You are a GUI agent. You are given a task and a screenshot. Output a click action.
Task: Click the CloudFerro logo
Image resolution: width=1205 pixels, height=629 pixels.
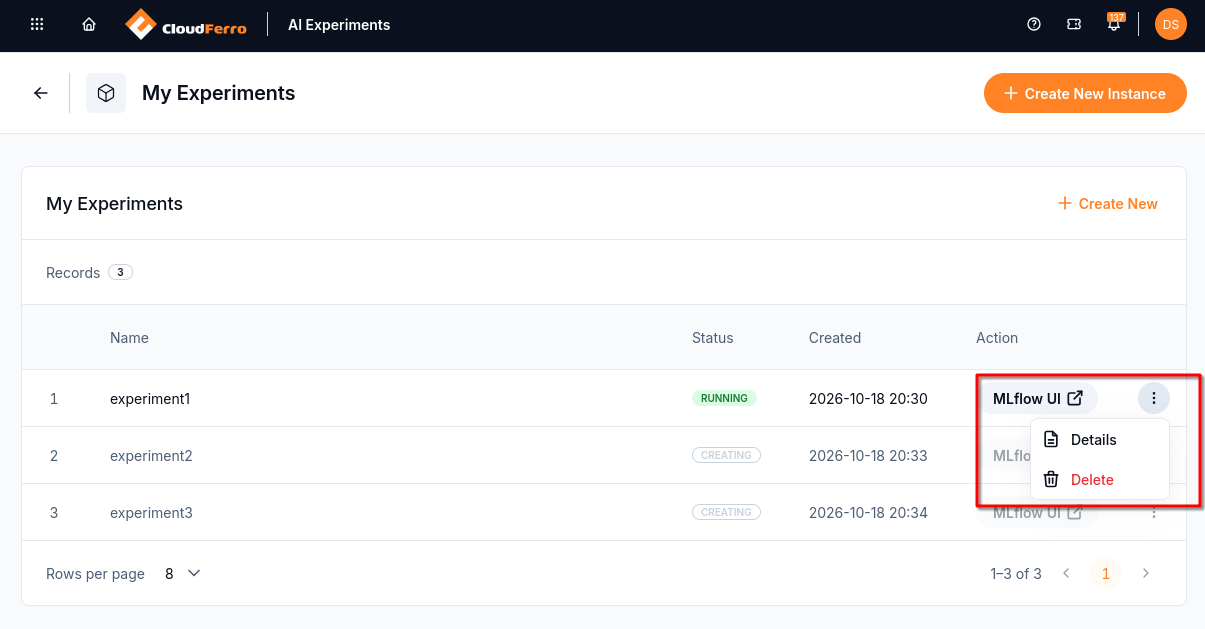[187, 25]
